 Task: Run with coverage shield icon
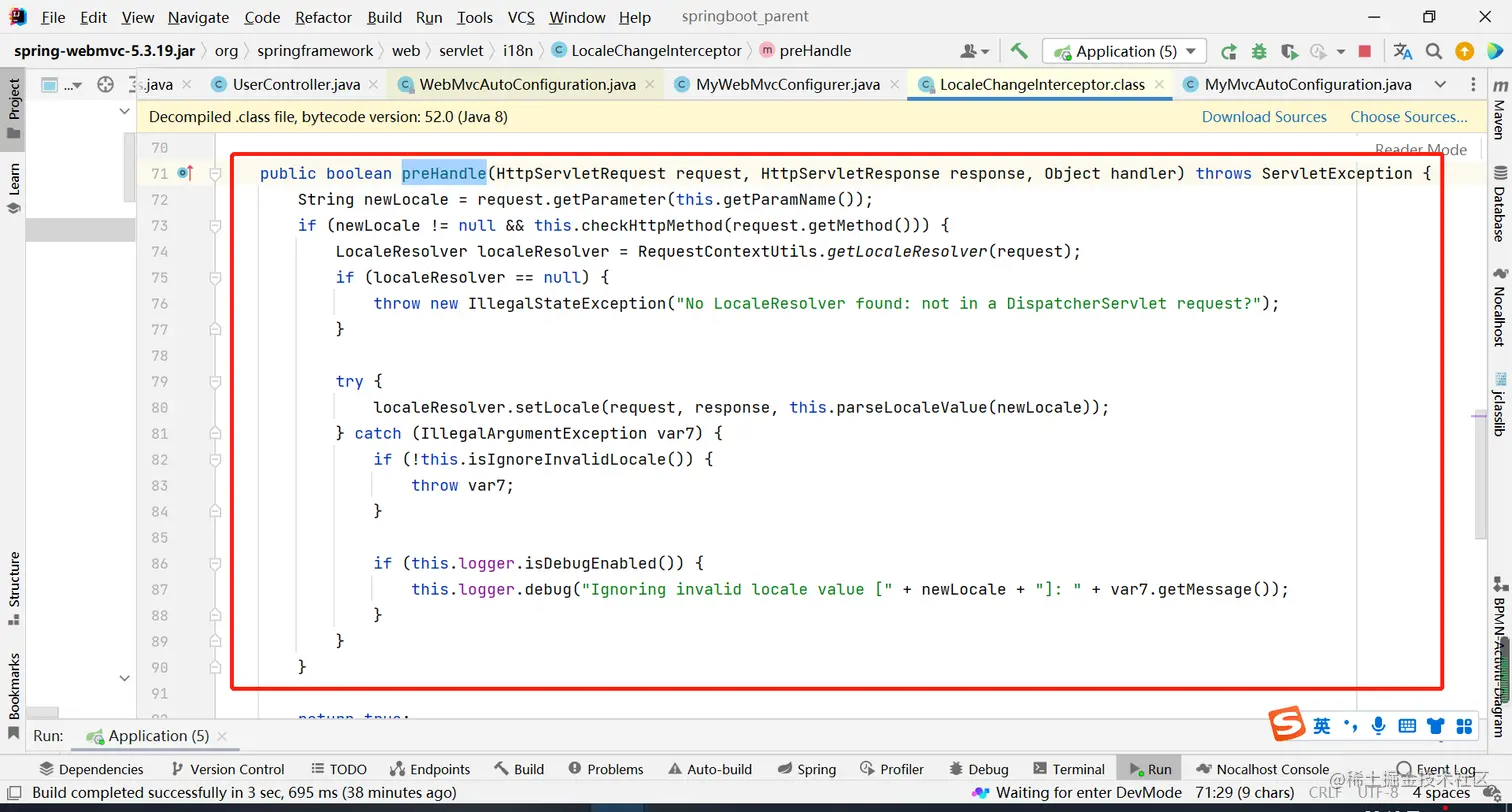[1289, 51]
